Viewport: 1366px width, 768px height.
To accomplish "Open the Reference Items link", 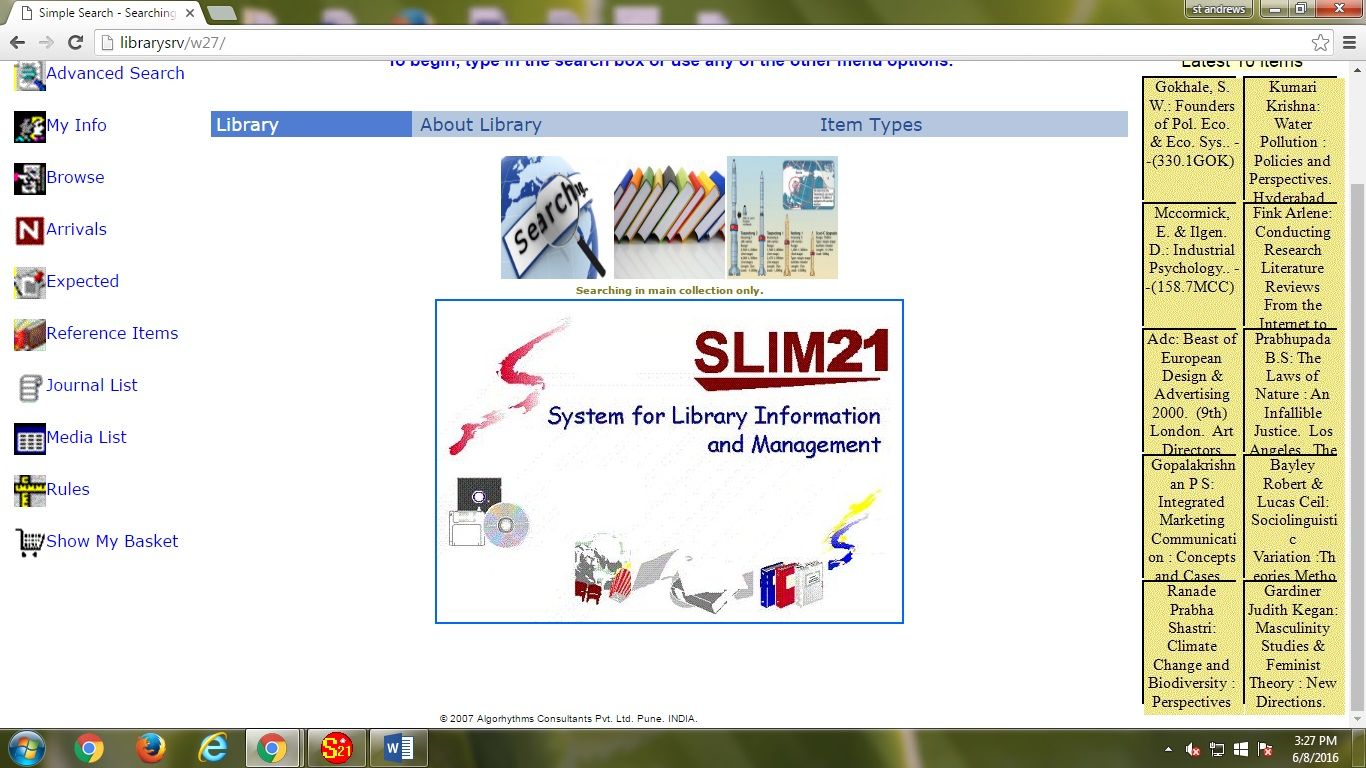I will click(112, 333).
